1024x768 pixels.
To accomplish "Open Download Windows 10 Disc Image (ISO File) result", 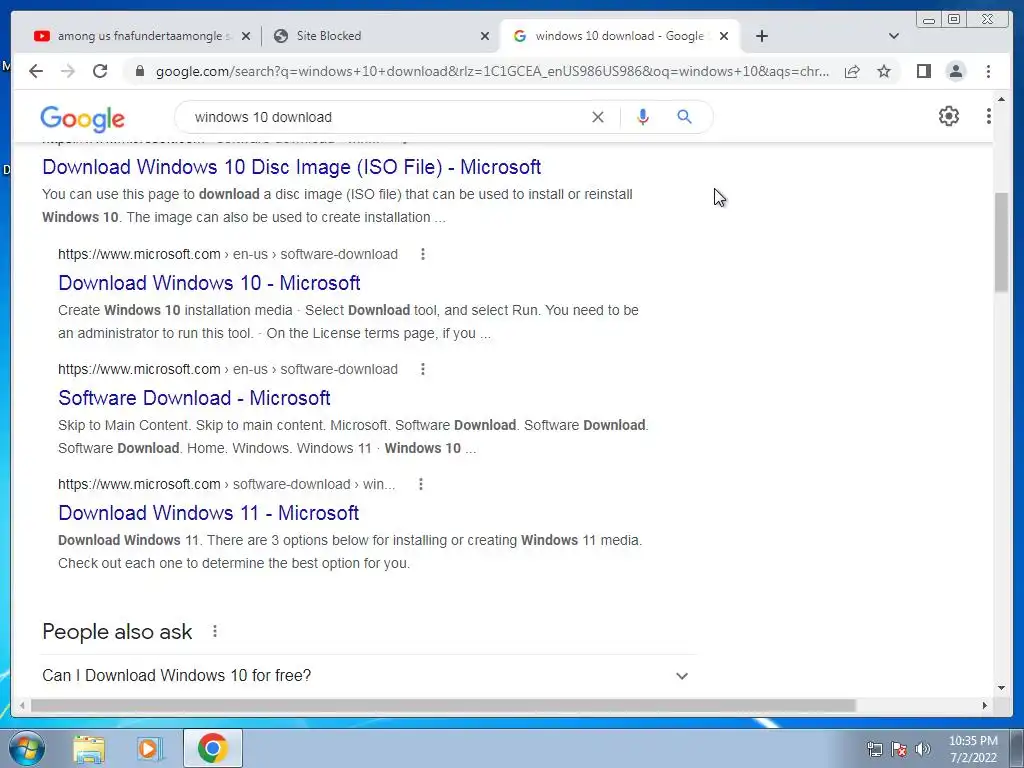I will click(291, 167).
